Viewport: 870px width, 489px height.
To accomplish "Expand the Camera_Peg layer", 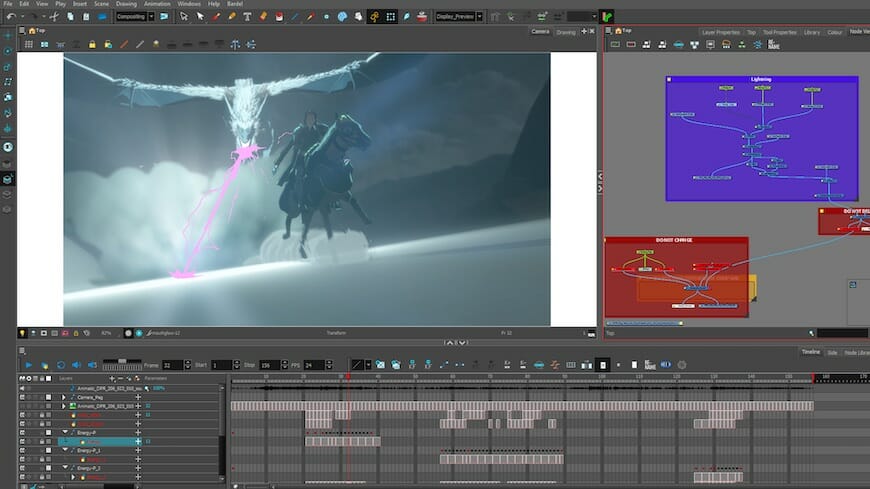I will (64, 397).
